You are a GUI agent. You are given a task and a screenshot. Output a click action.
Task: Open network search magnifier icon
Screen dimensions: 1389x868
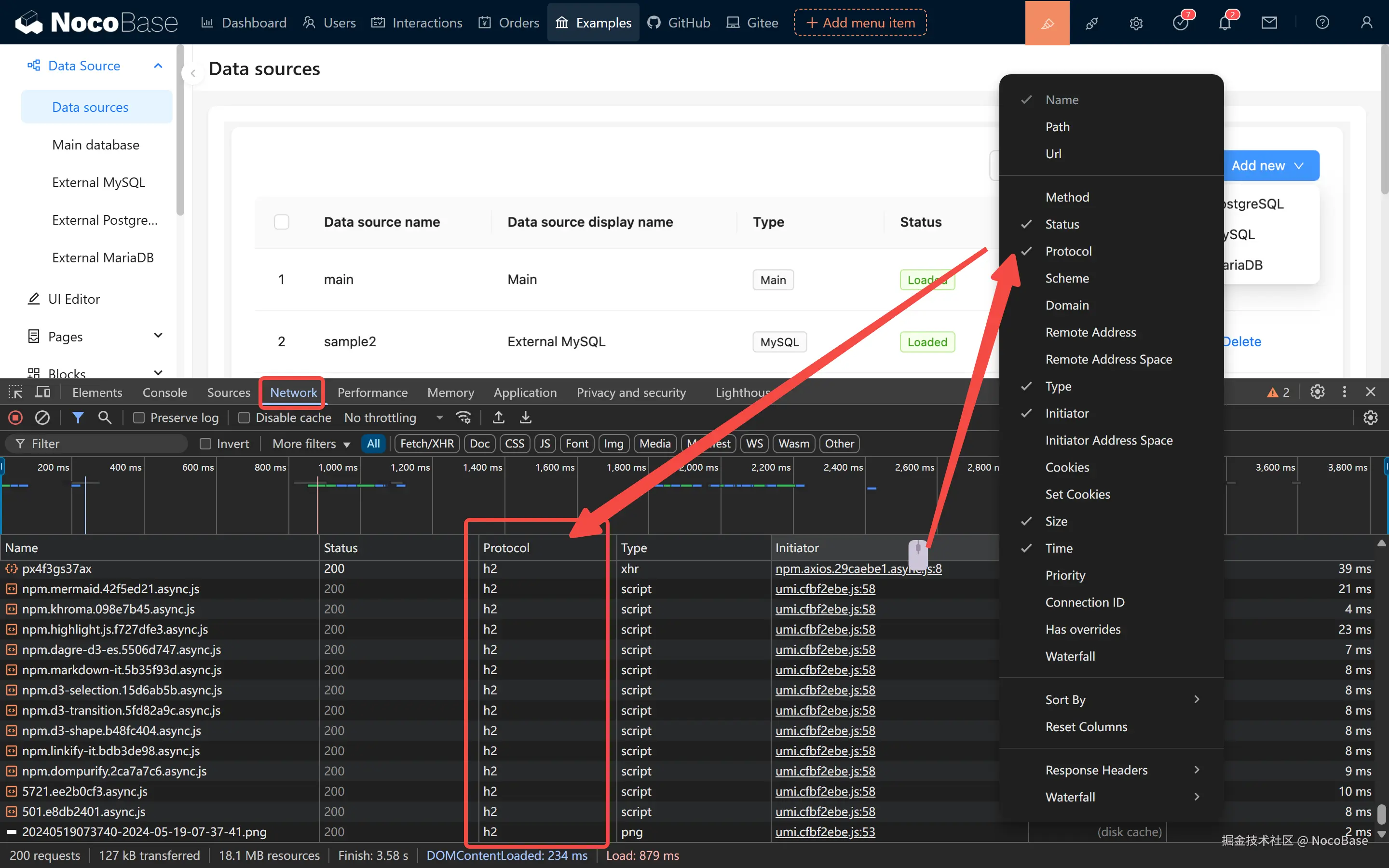(x=105, y=417)
